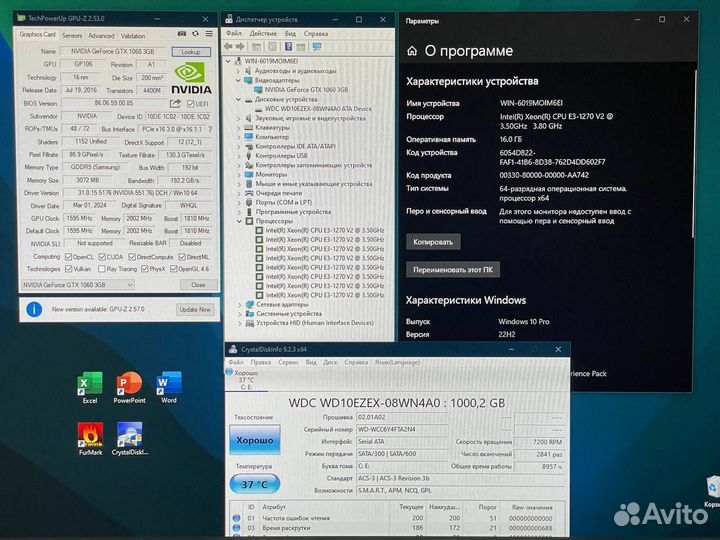Viewport: 720px width, 540px height.
Task: Expand the Системные устройства node
Action: tap(239, 314)
